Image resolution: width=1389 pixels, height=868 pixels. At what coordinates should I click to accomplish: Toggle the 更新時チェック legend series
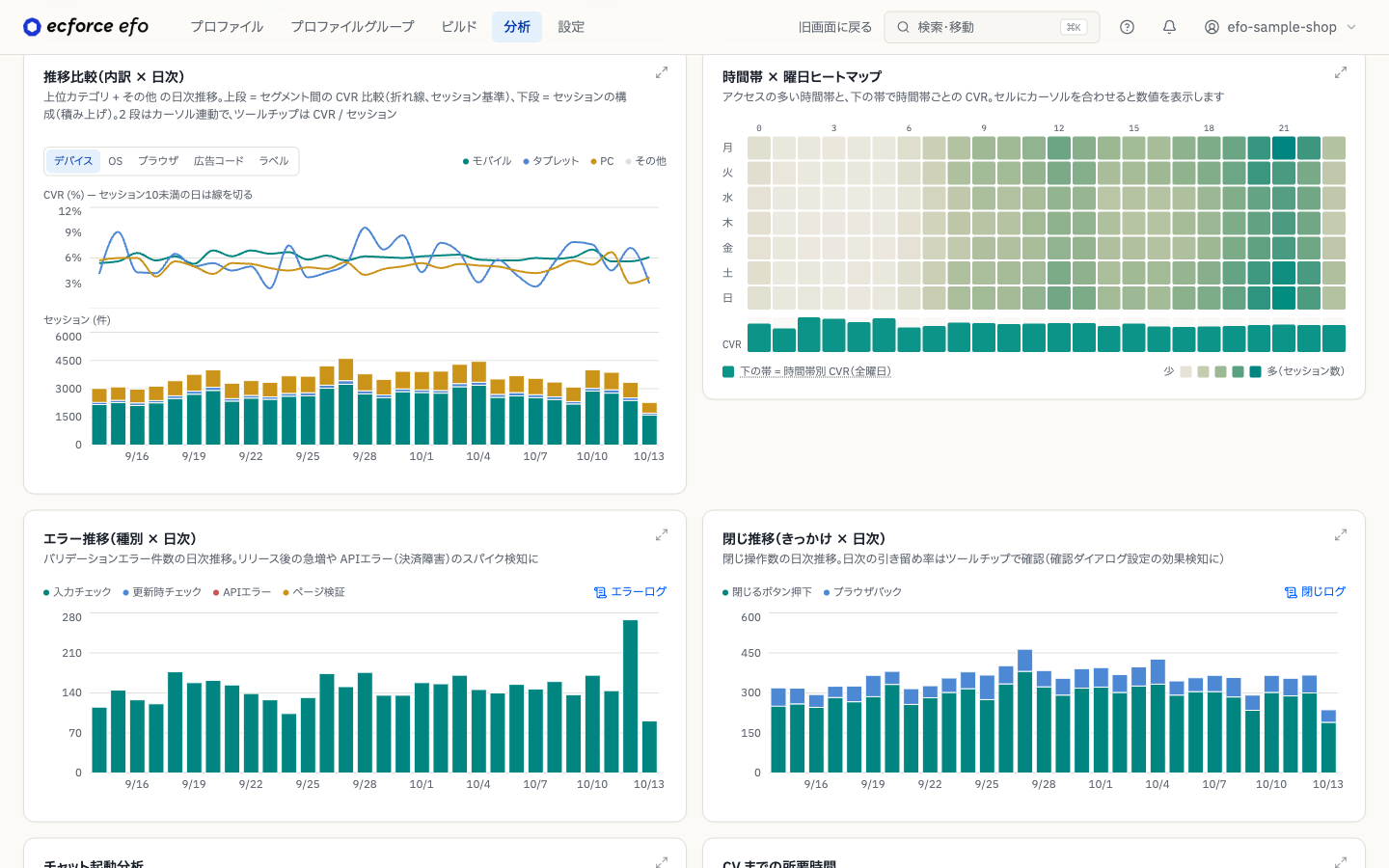[x=162, y=592]
